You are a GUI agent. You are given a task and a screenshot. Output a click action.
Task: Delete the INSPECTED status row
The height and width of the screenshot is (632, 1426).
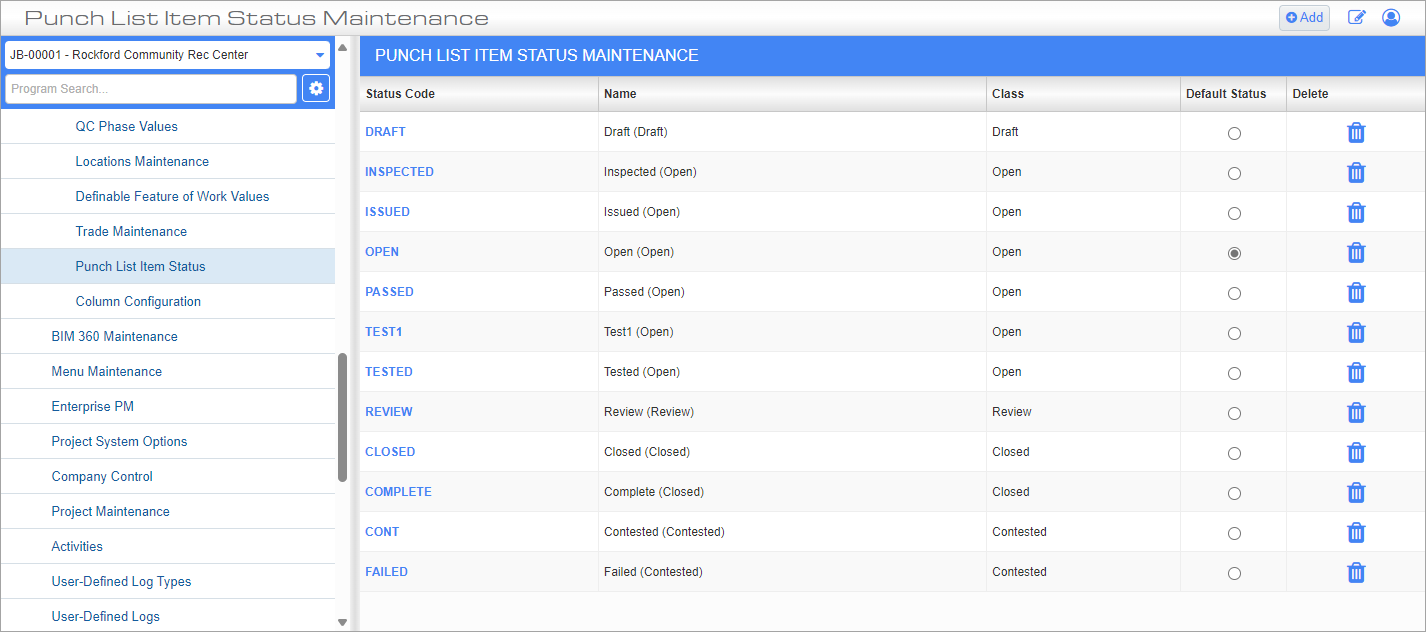1356,172
